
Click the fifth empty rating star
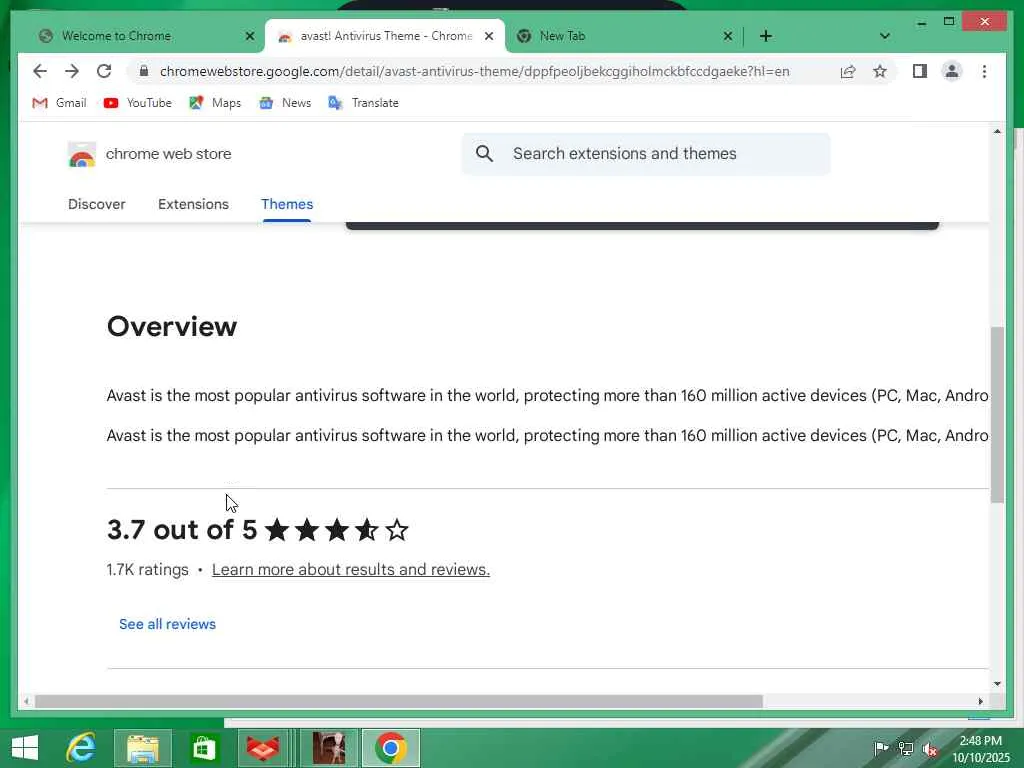397,530
